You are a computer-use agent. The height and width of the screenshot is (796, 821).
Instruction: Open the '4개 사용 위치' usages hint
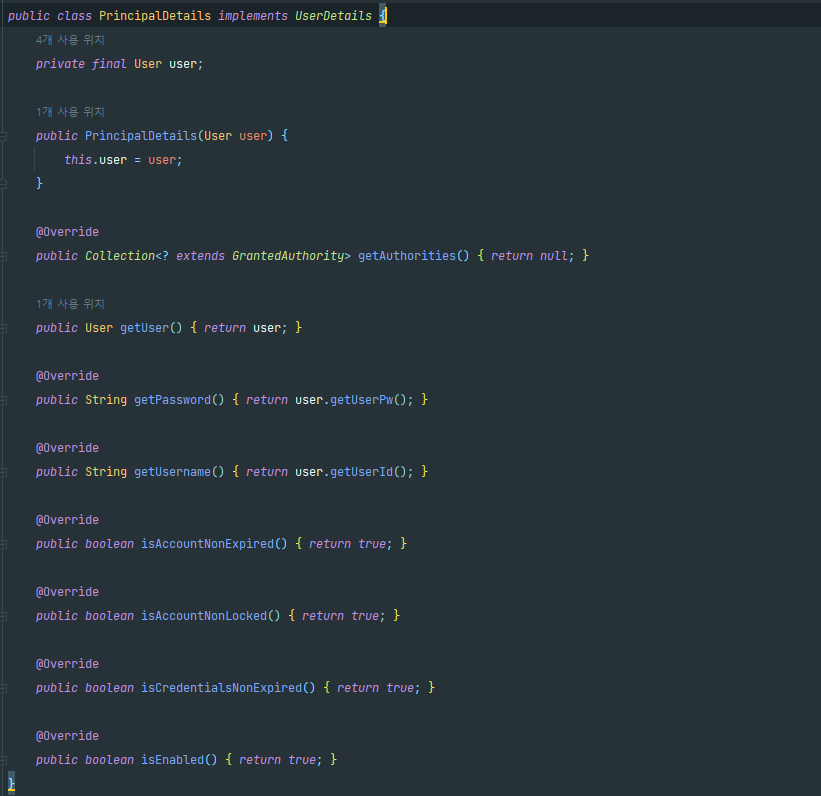pyautogui.click(x=70, y=40)
